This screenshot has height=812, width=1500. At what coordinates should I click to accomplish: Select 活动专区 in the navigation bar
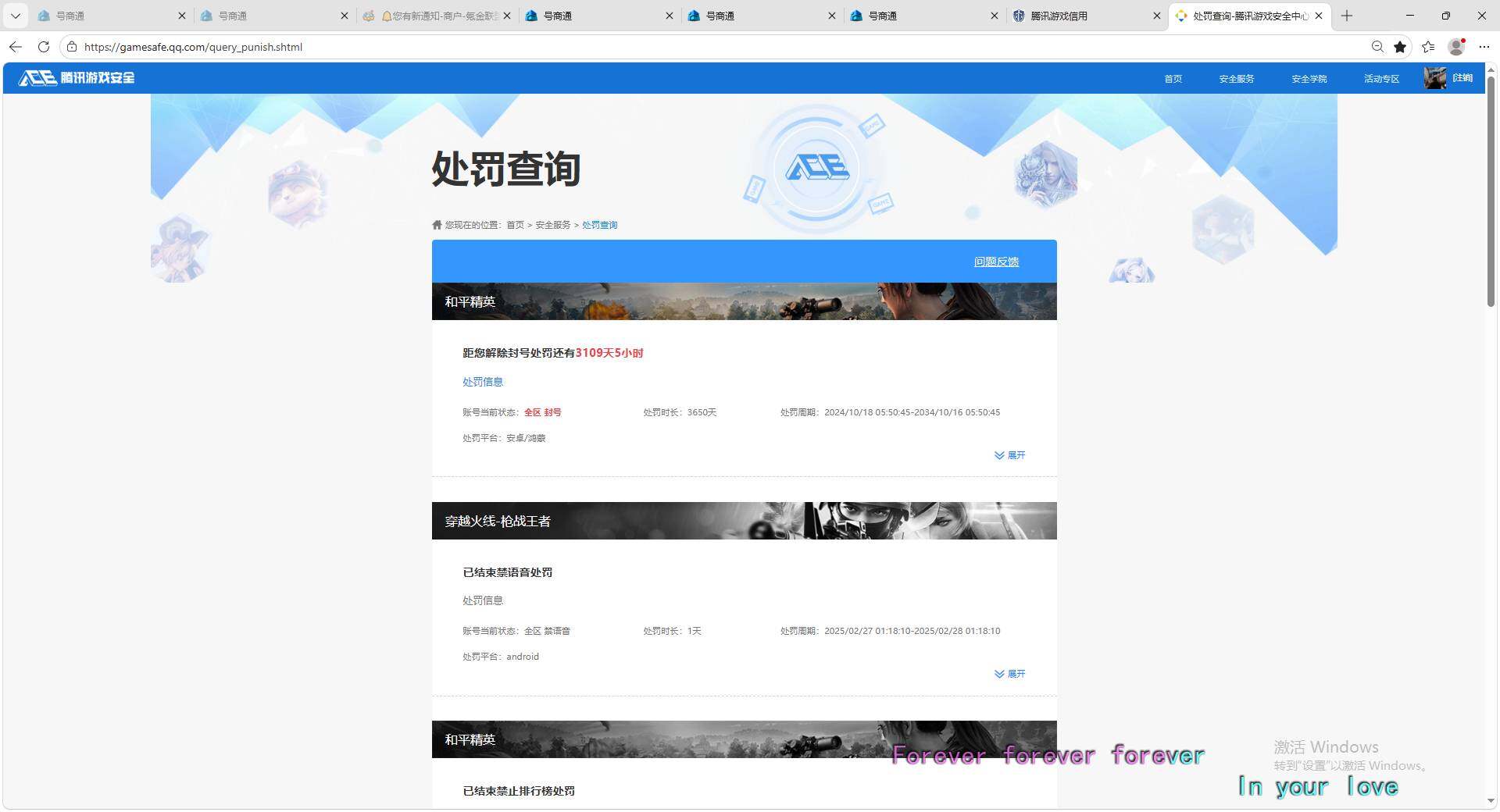[x=1381, y=78]
